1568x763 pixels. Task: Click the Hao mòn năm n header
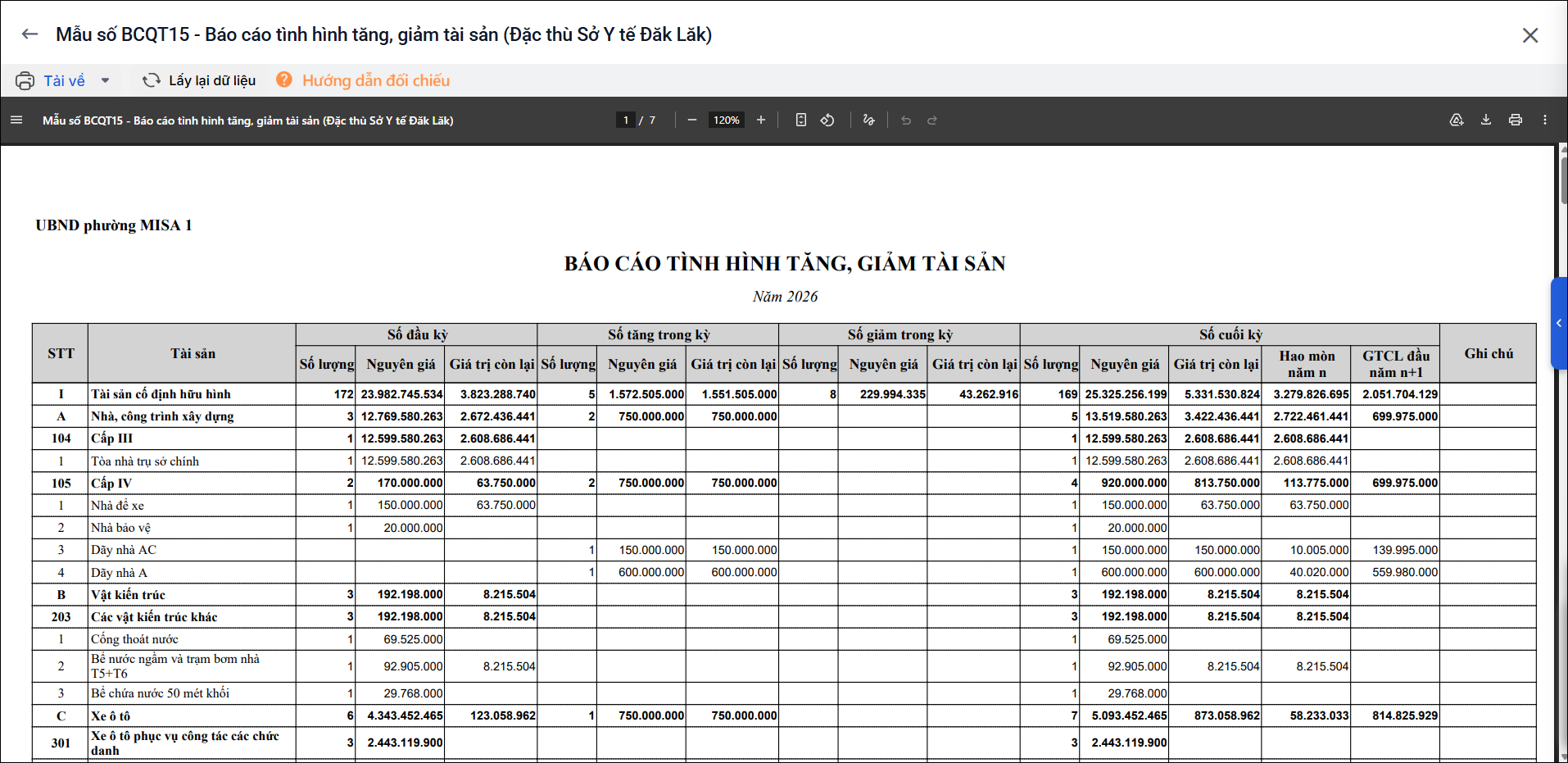1307,364
